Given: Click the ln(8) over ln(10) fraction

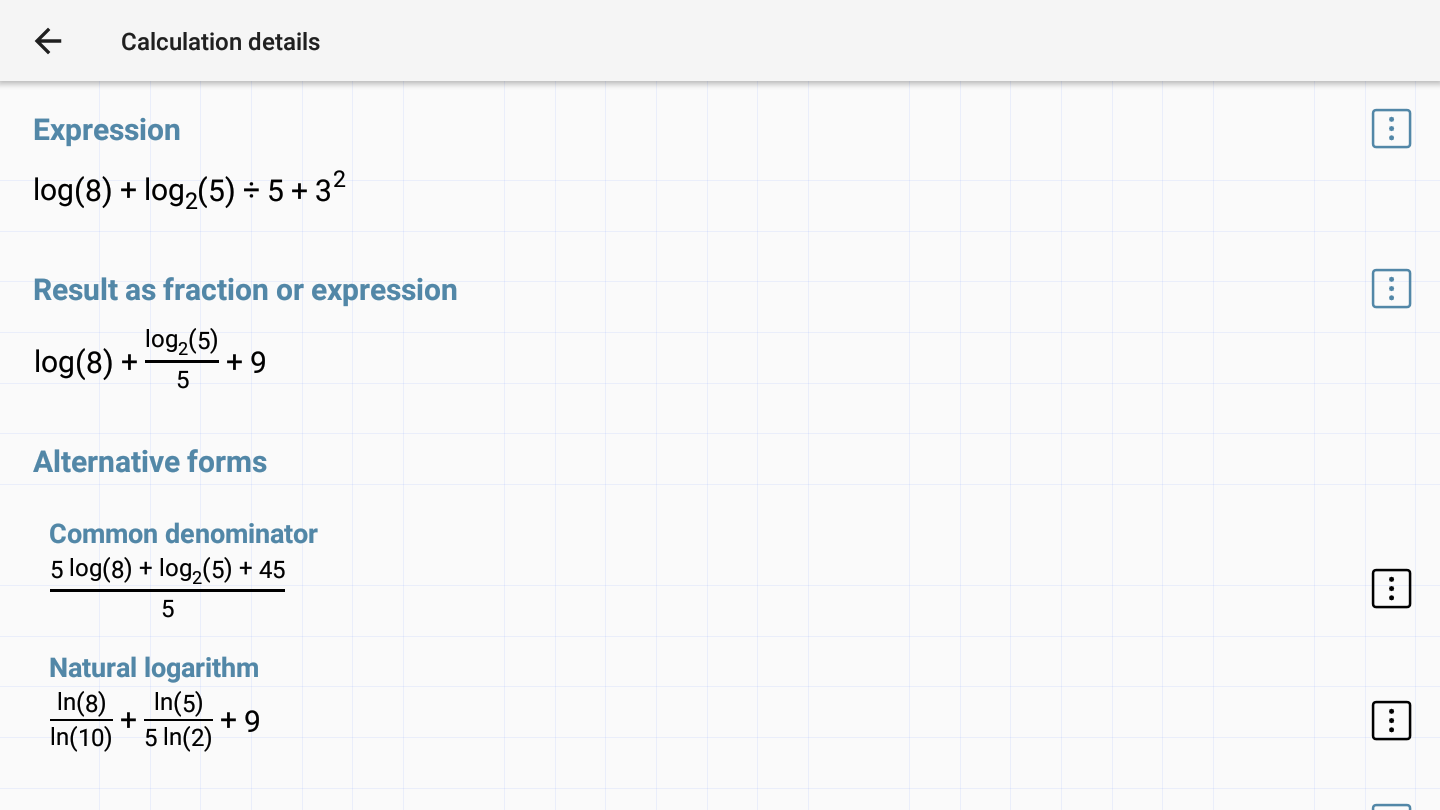Looking at the screenshot, I should pos(82,721).
